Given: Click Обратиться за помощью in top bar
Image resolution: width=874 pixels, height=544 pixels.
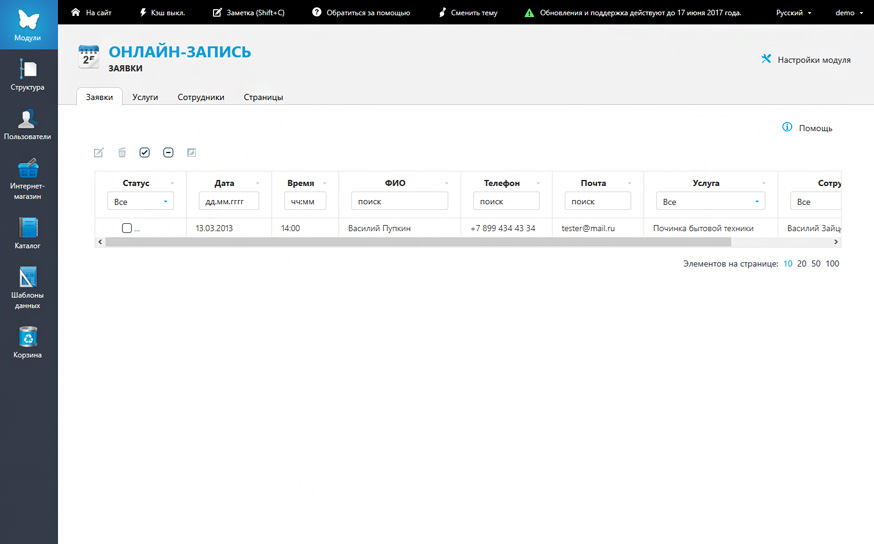Looking at the screenshot, I should 368,12.
